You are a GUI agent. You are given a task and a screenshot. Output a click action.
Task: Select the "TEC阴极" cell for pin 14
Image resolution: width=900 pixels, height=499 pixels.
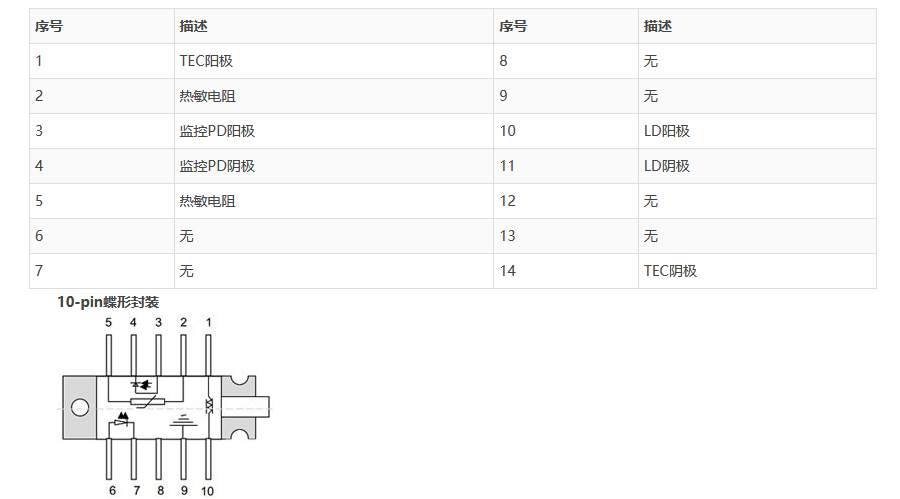(x=670, y=271)
